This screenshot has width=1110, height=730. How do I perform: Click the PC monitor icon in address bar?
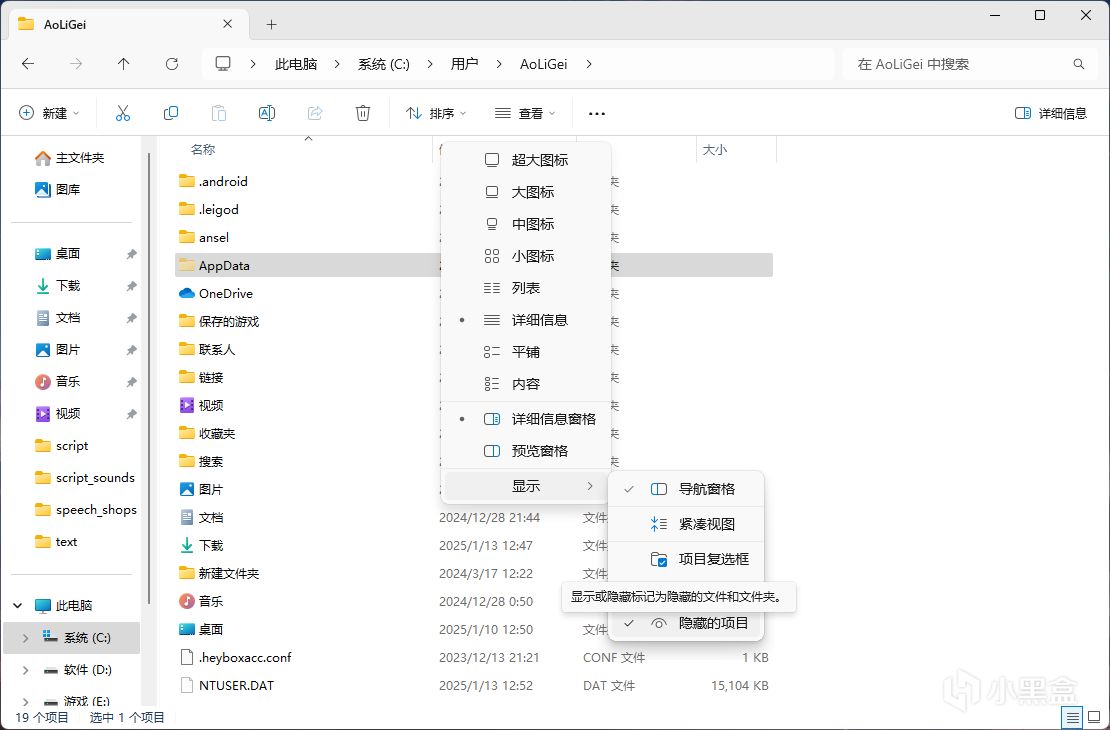coord(223,64)
